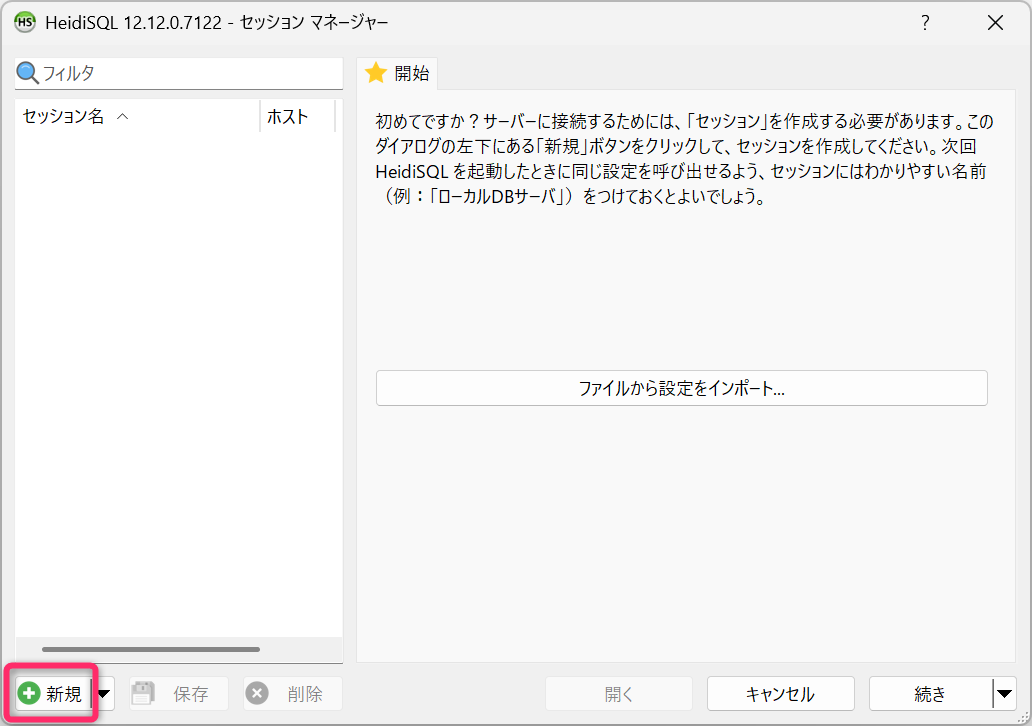Click the ホスト column header
This screenshot has height=726, width=1032.
point(288,117)
